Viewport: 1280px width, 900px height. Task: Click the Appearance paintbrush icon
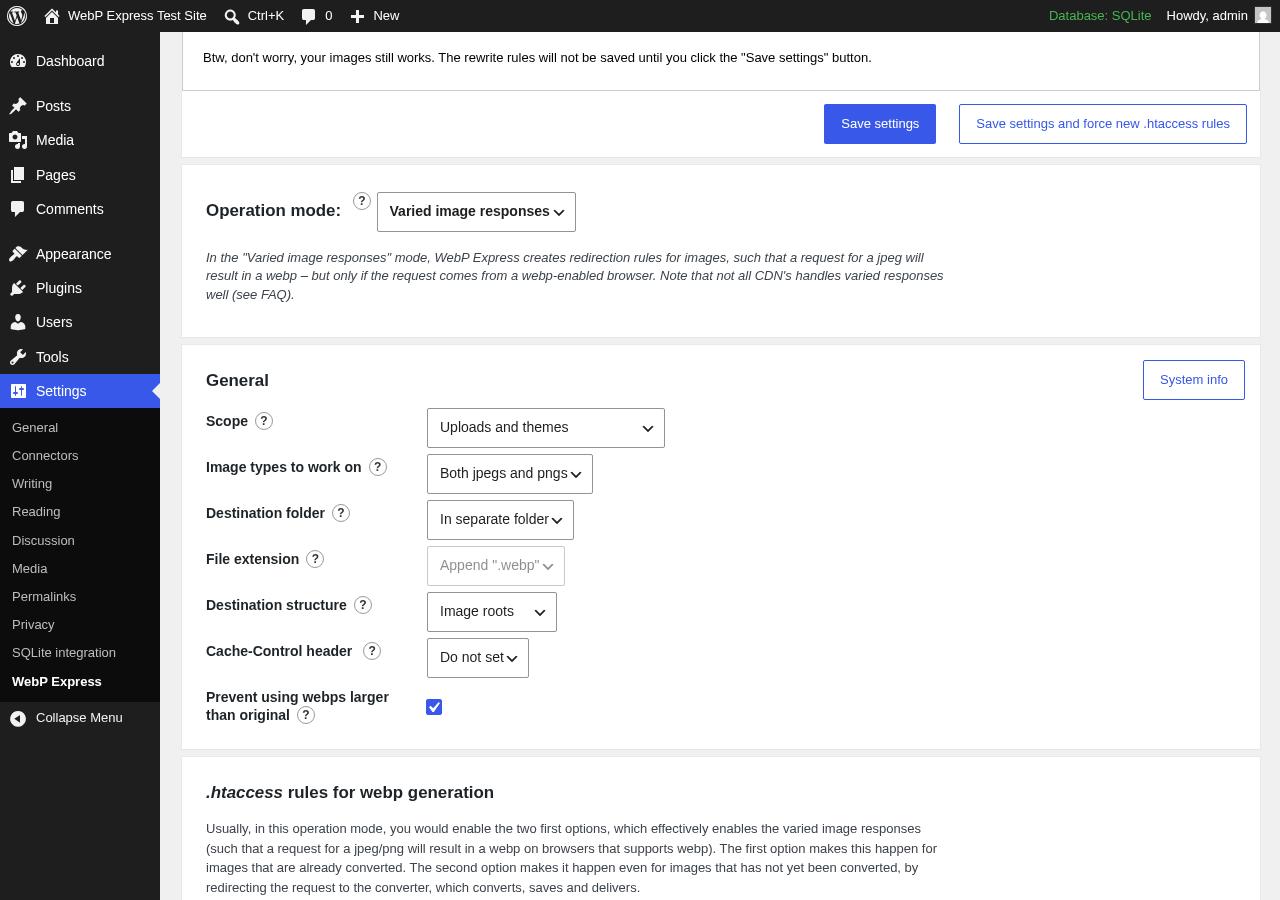[18, 254]
